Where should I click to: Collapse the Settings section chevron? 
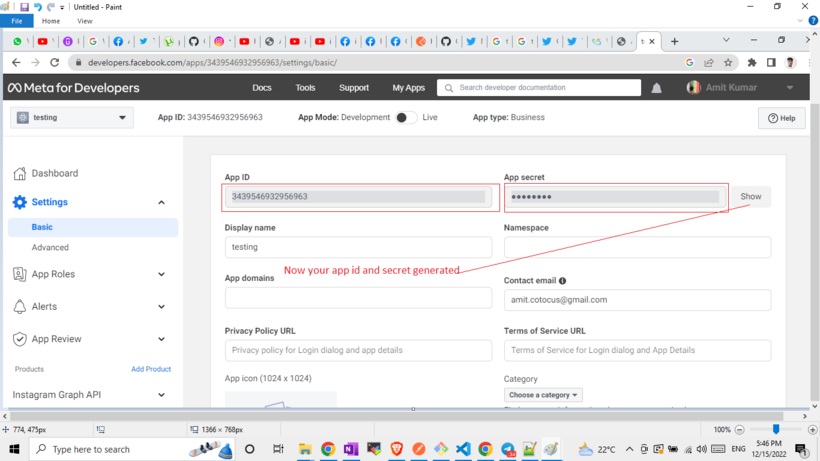tap(161, 202)
